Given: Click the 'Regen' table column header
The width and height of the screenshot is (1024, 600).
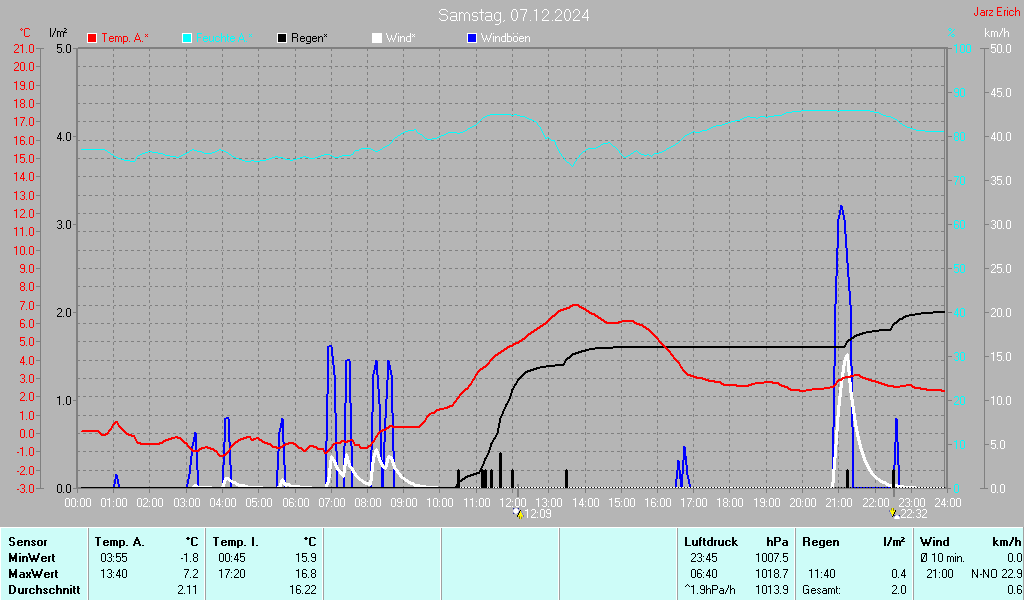Looking at the screenshot, I should (x=821, y=542).
